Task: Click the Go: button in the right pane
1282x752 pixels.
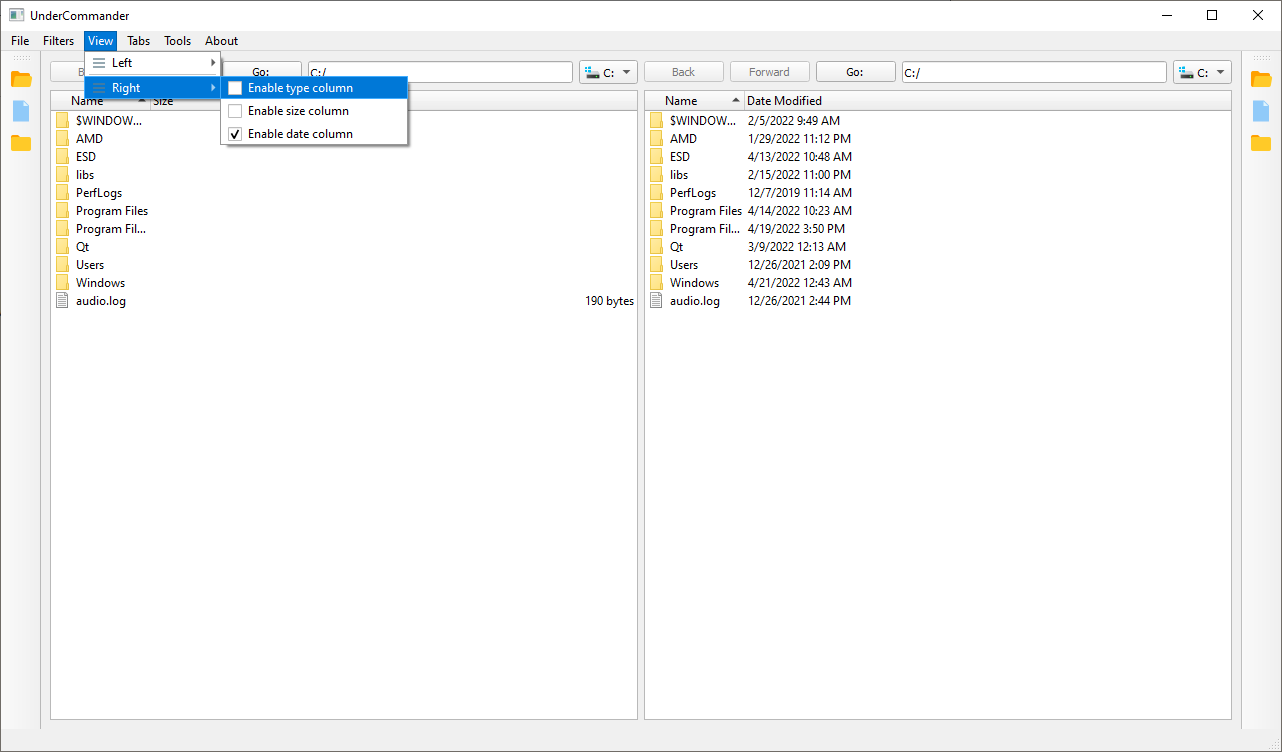Action: [855, 71]
